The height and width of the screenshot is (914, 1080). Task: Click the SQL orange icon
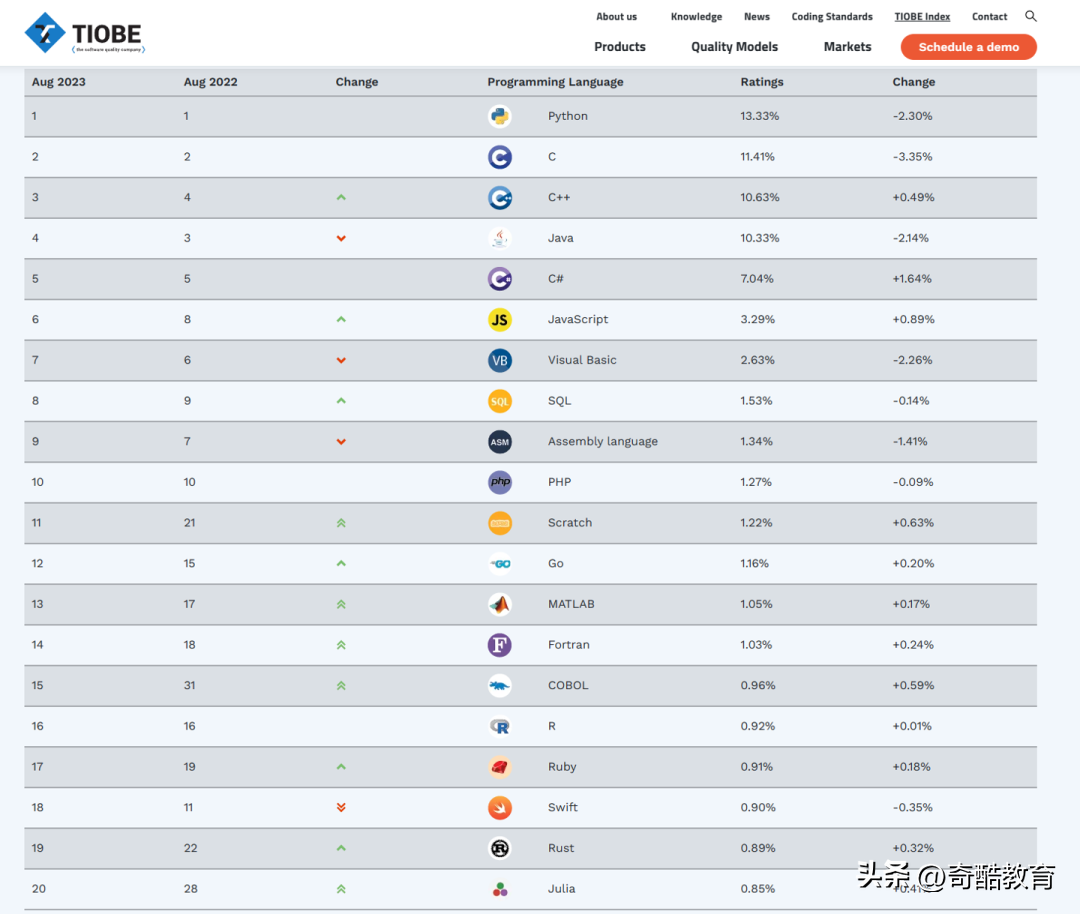(x=499, y=401)
